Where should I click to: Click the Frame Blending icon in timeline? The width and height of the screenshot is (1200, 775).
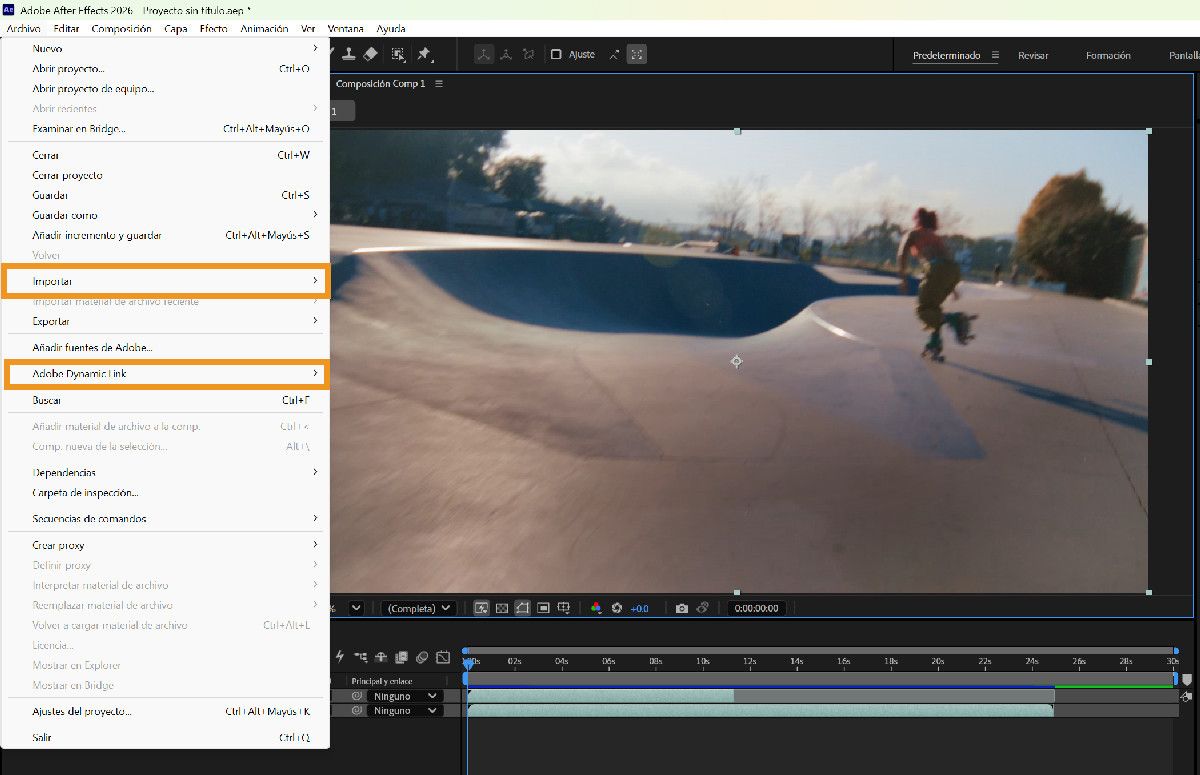click(x=401, y=657)
